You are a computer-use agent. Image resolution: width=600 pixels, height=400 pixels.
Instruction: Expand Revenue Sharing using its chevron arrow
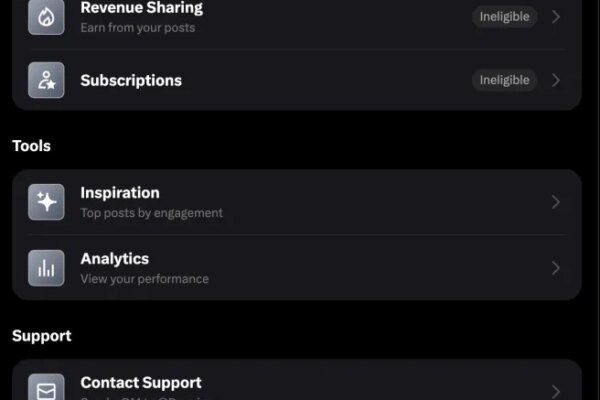coord(556,17)
